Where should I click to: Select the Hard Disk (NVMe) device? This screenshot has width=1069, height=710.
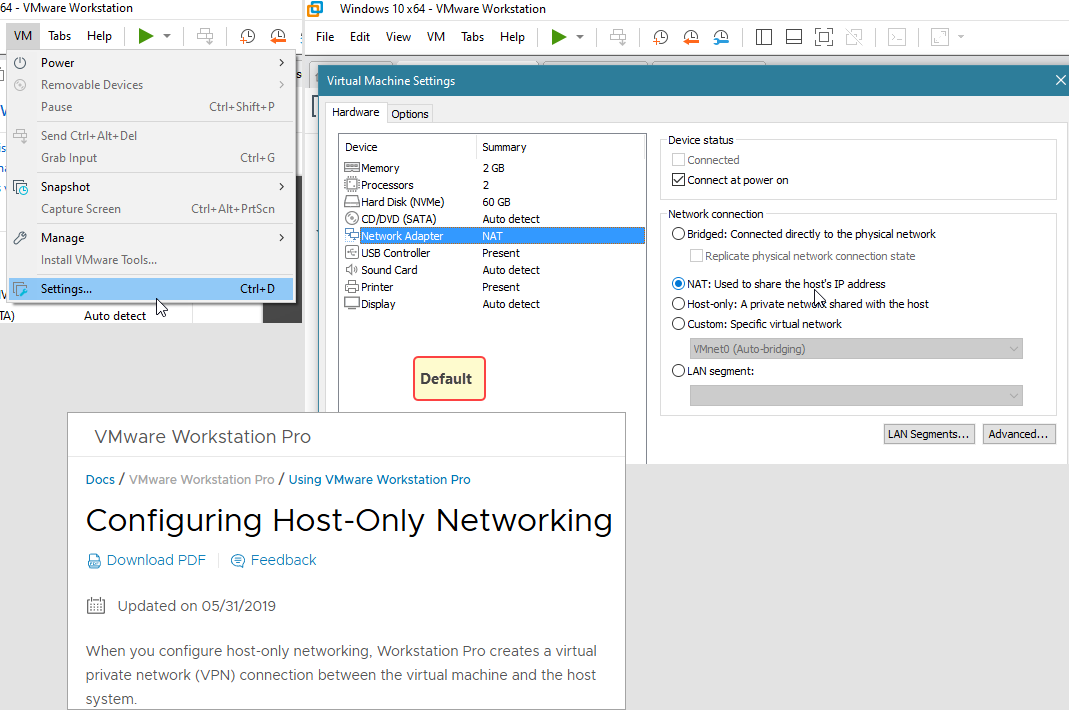coord(492,202)
